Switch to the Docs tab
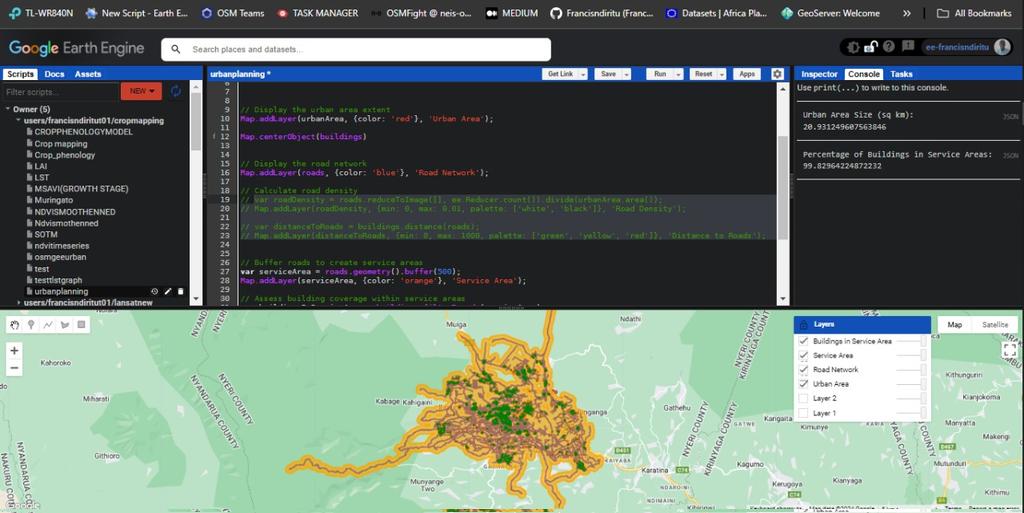 tap(54, 74)
